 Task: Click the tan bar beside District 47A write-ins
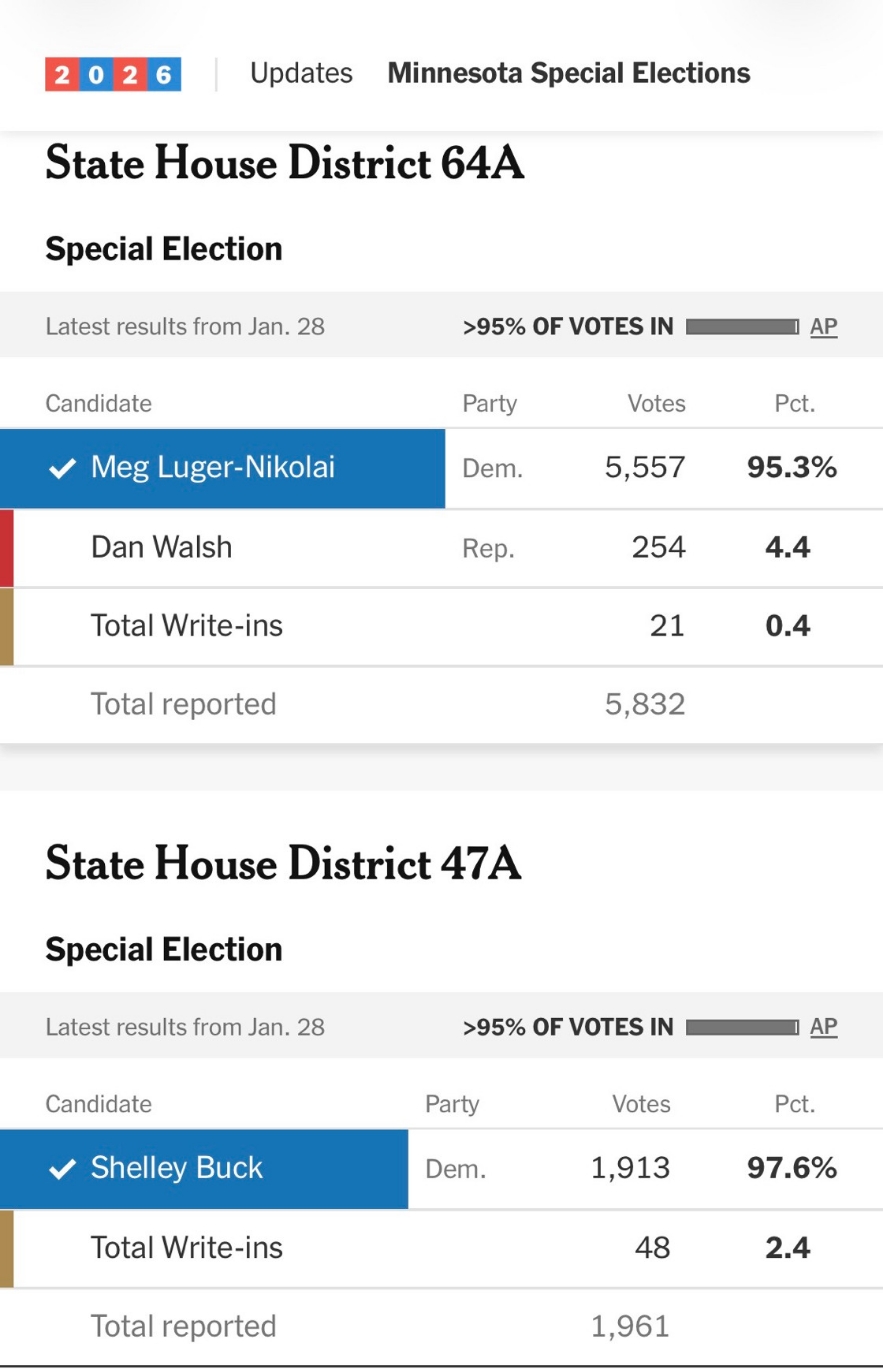pos(7,1248)
